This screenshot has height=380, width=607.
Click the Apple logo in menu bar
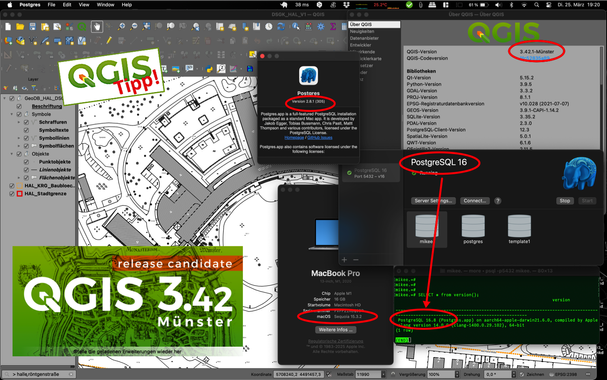[x=10, y=5]
